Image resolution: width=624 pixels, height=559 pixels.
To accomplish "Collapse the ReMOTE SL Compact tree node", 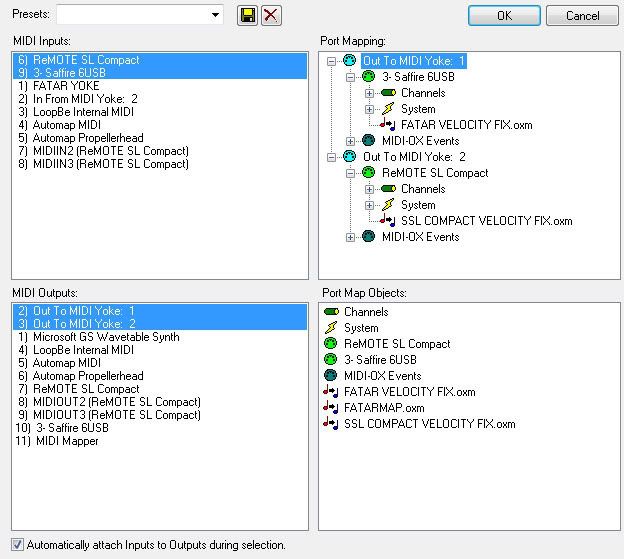I will coord(350,173).
